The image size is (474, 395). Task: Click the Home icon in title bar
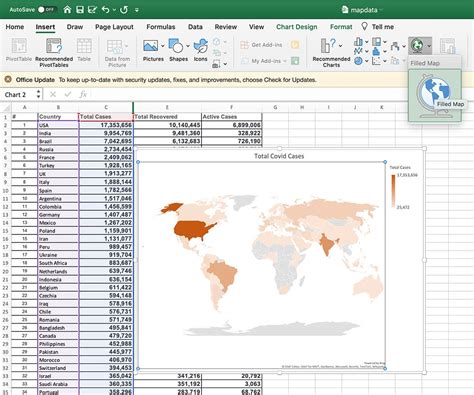coord(67,10)
